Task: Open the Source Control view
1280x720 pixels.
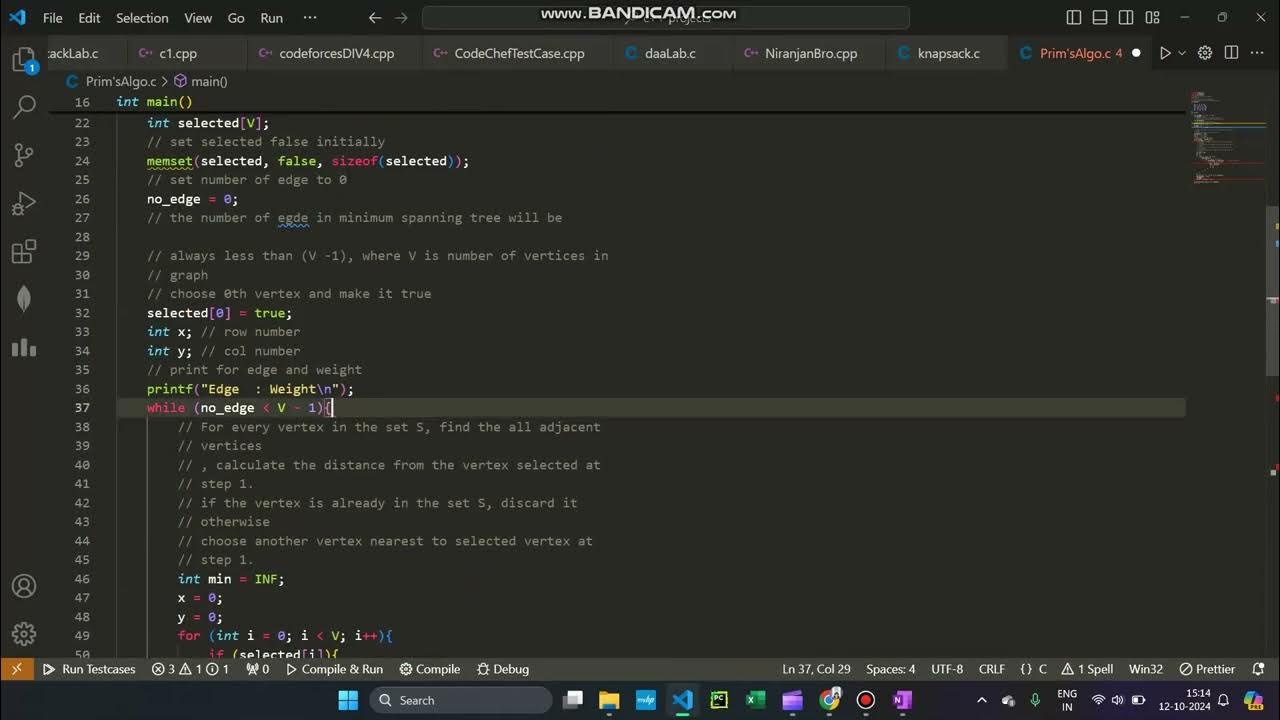Action: click(24, 155)
